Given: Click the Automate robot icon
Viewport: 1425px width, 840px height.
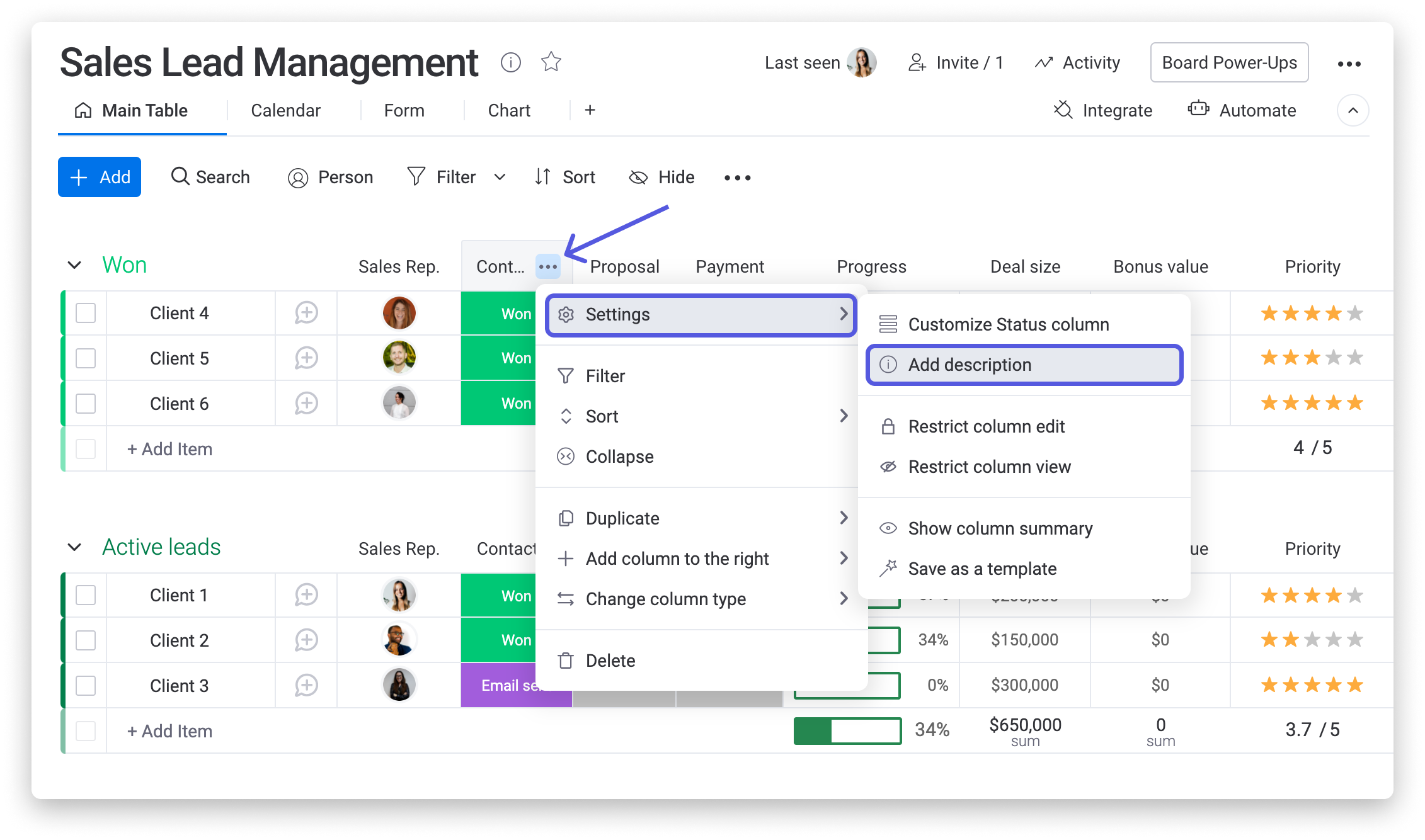Looking at the screenshot, I should (1198, 110).
